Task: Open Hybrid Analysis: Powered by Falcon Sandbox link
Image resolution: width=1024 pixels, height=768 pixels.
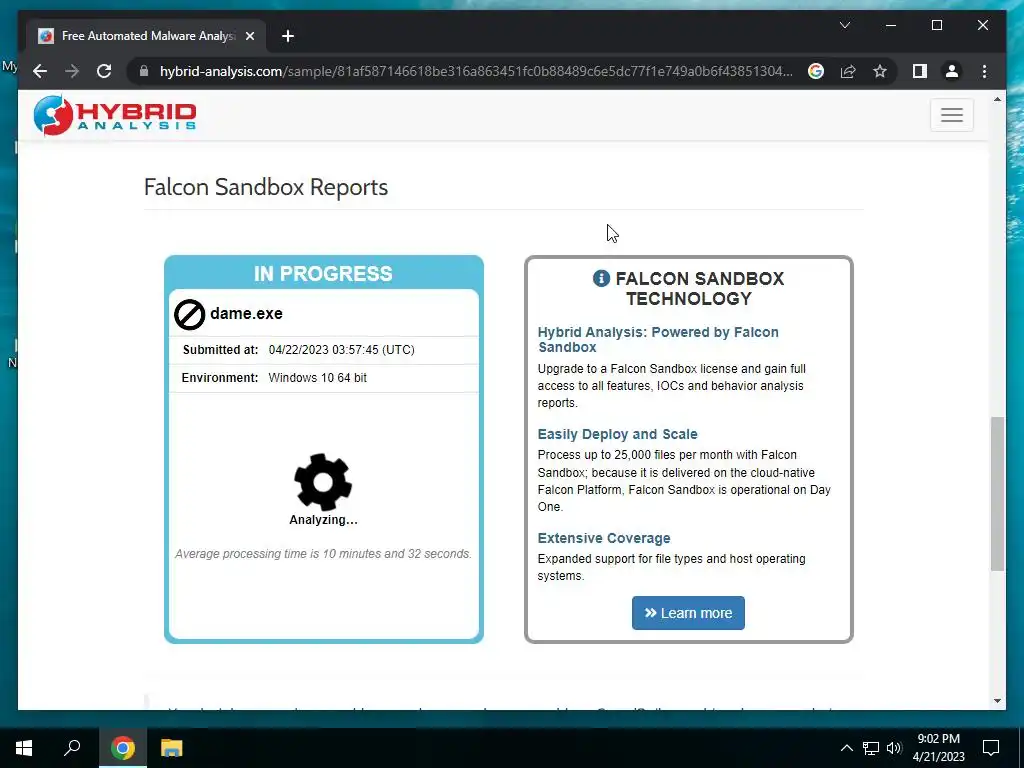Action: 658,340
